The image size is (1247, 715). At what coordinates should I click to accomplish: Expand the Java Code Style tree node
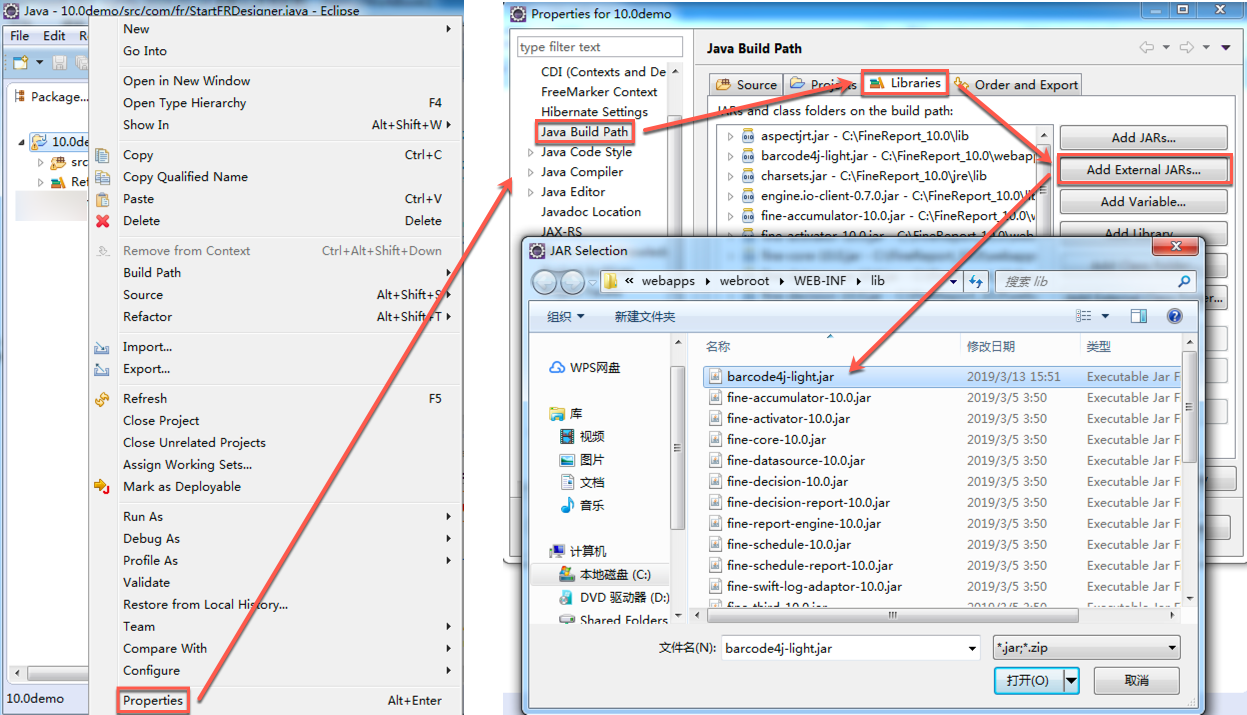(x=530, y=152)
